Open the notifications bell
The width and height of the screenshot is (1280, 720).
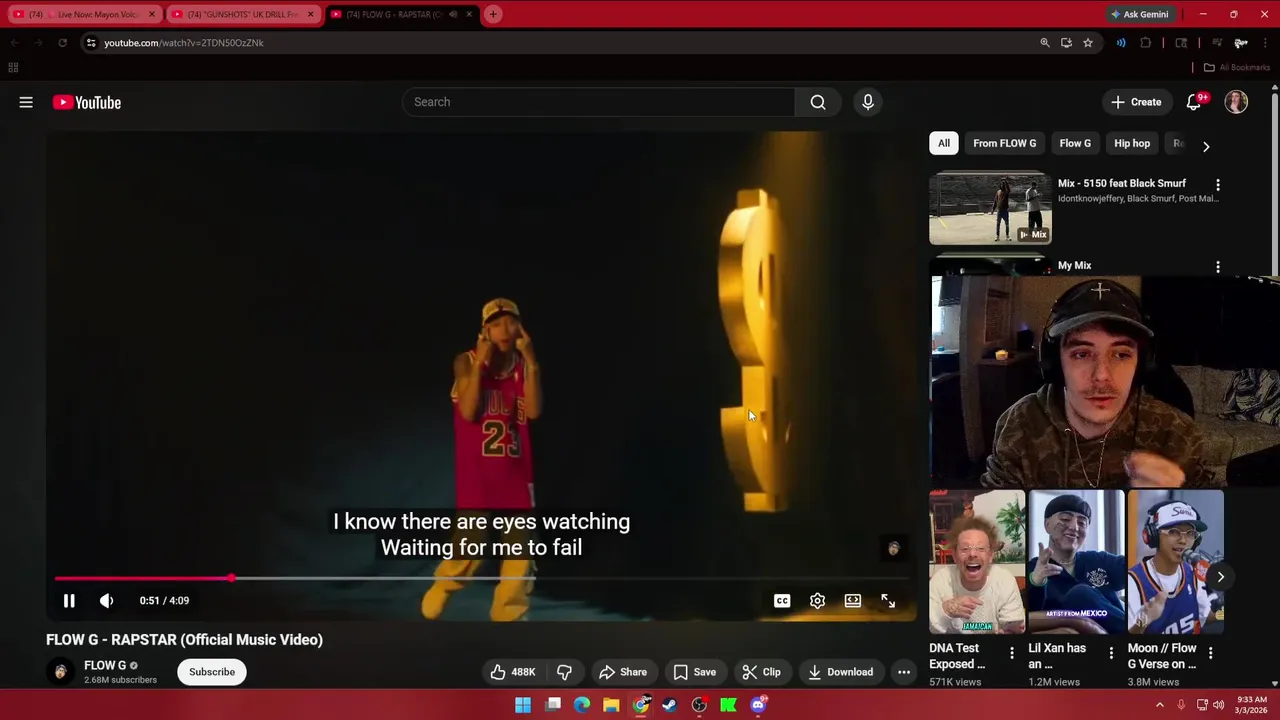[x=1194, y=102]
